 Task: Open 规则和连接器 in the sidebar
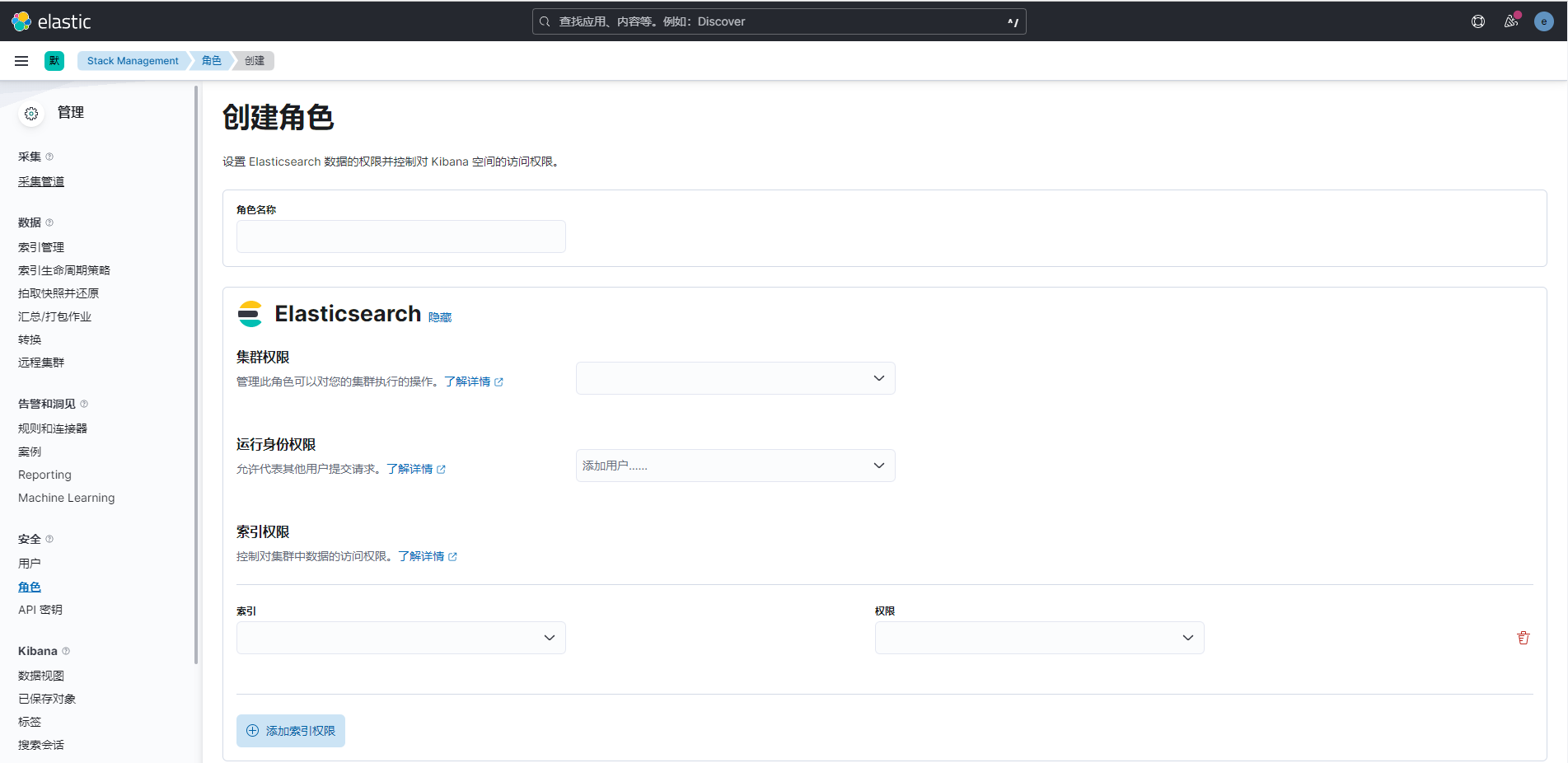click(x=53, y=428)
